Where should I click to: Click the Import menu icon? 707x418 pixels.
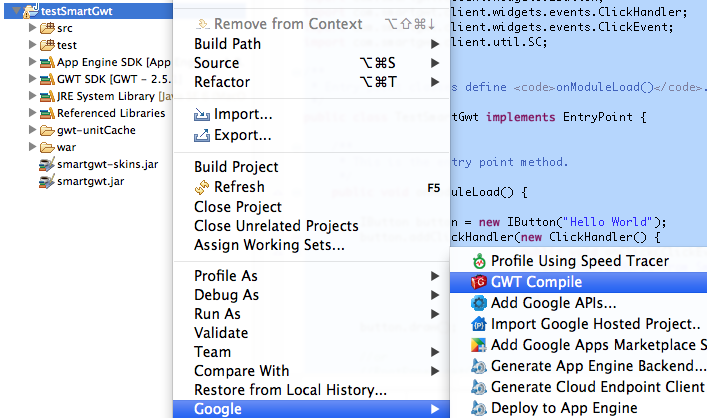[x=202, y=115]
